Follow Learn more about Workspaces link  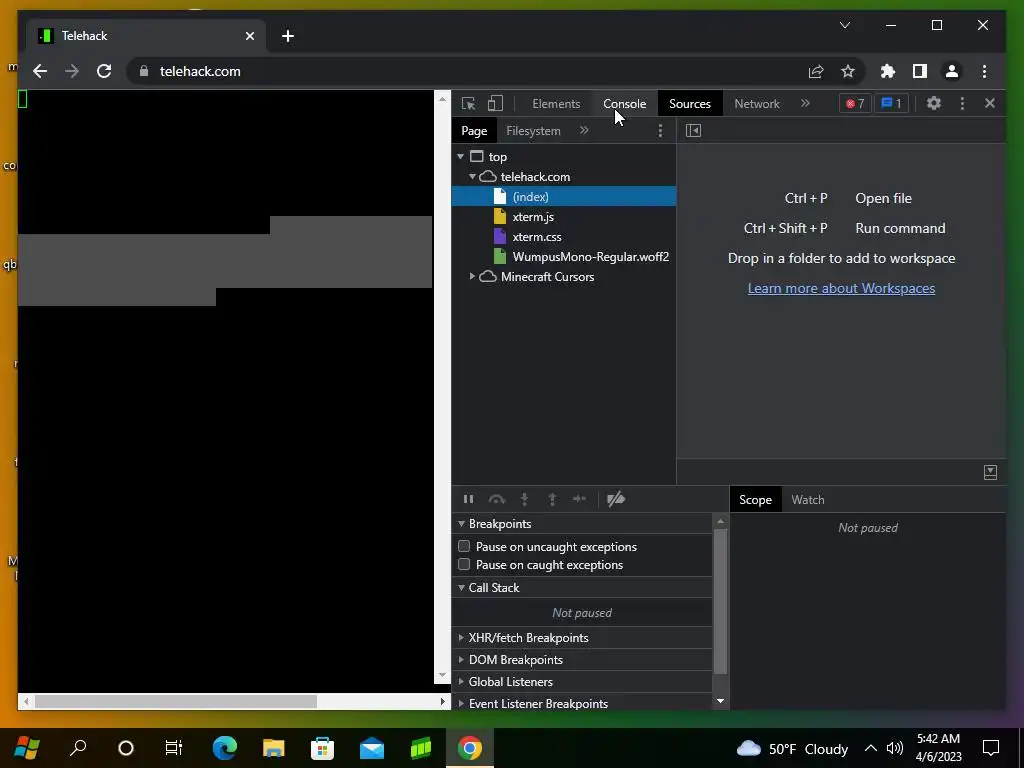click(x=841, y=288)
